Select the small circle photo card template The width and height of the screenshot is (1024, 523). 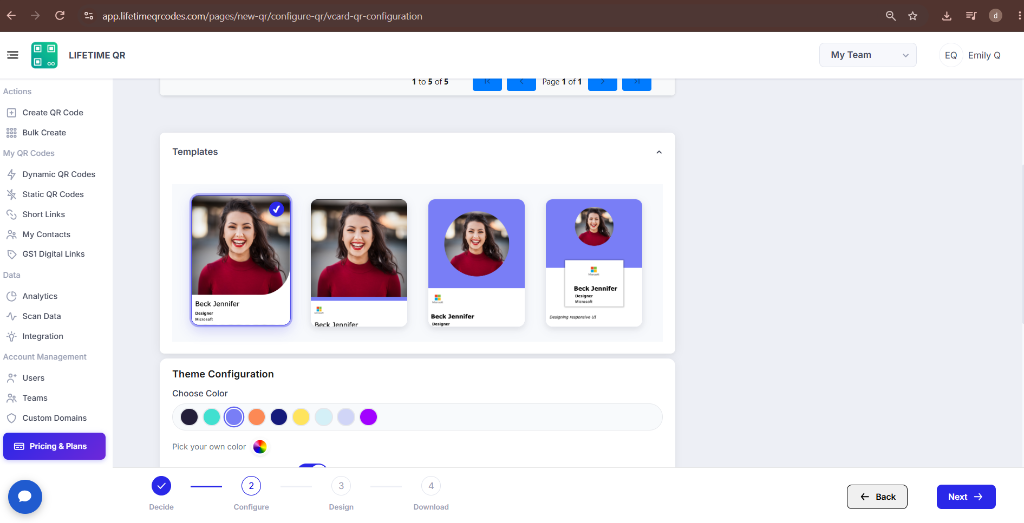pyautogui.click(x=594, y=263)
